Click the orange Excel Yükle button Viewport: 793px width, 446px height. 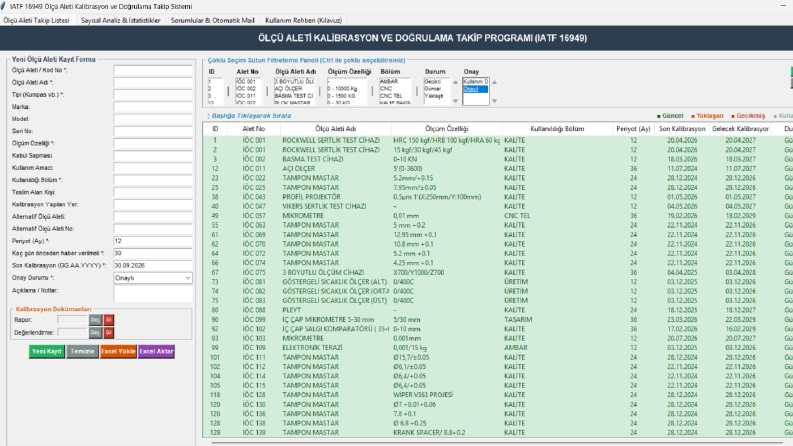(118, 351)
